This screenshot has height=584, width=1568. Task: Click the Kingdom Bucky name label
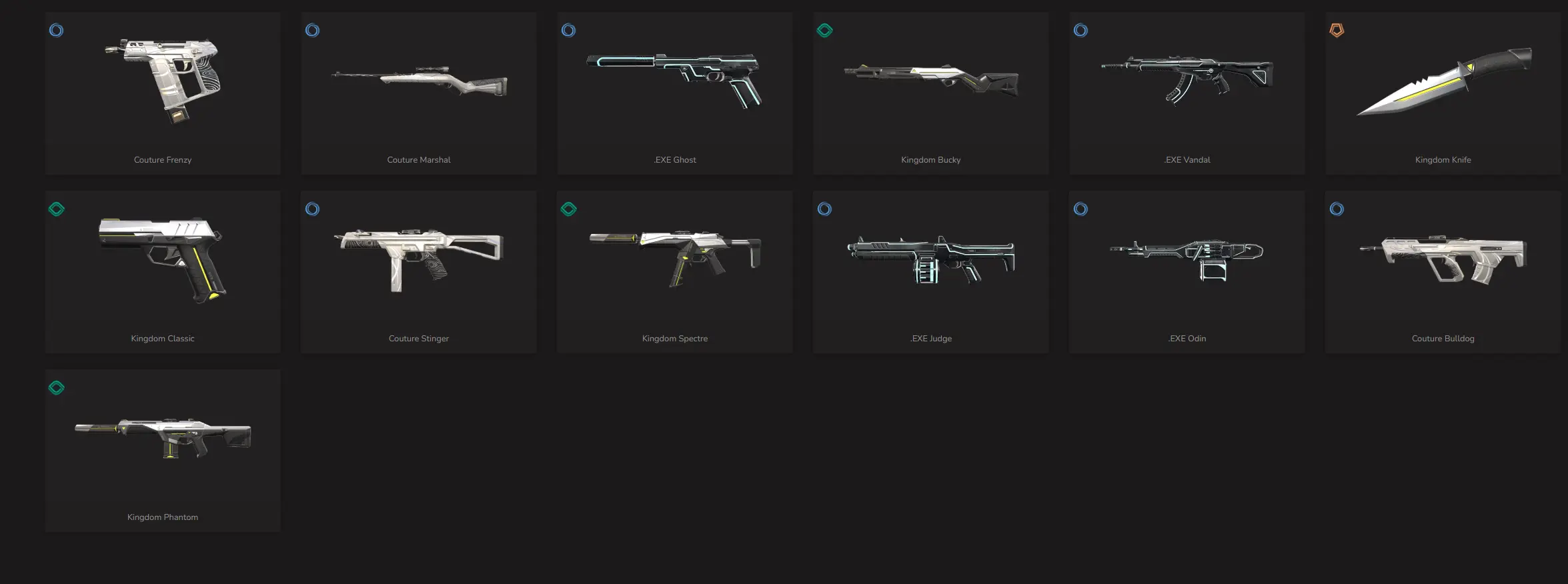click(931, 160)
